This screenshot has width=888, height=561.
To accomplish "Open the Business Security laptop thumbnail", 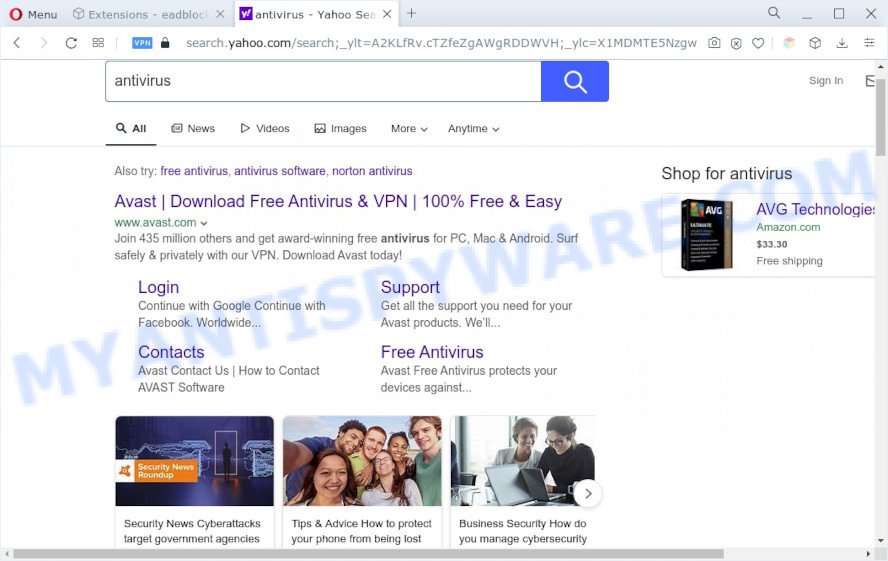I will click(523, 461).
